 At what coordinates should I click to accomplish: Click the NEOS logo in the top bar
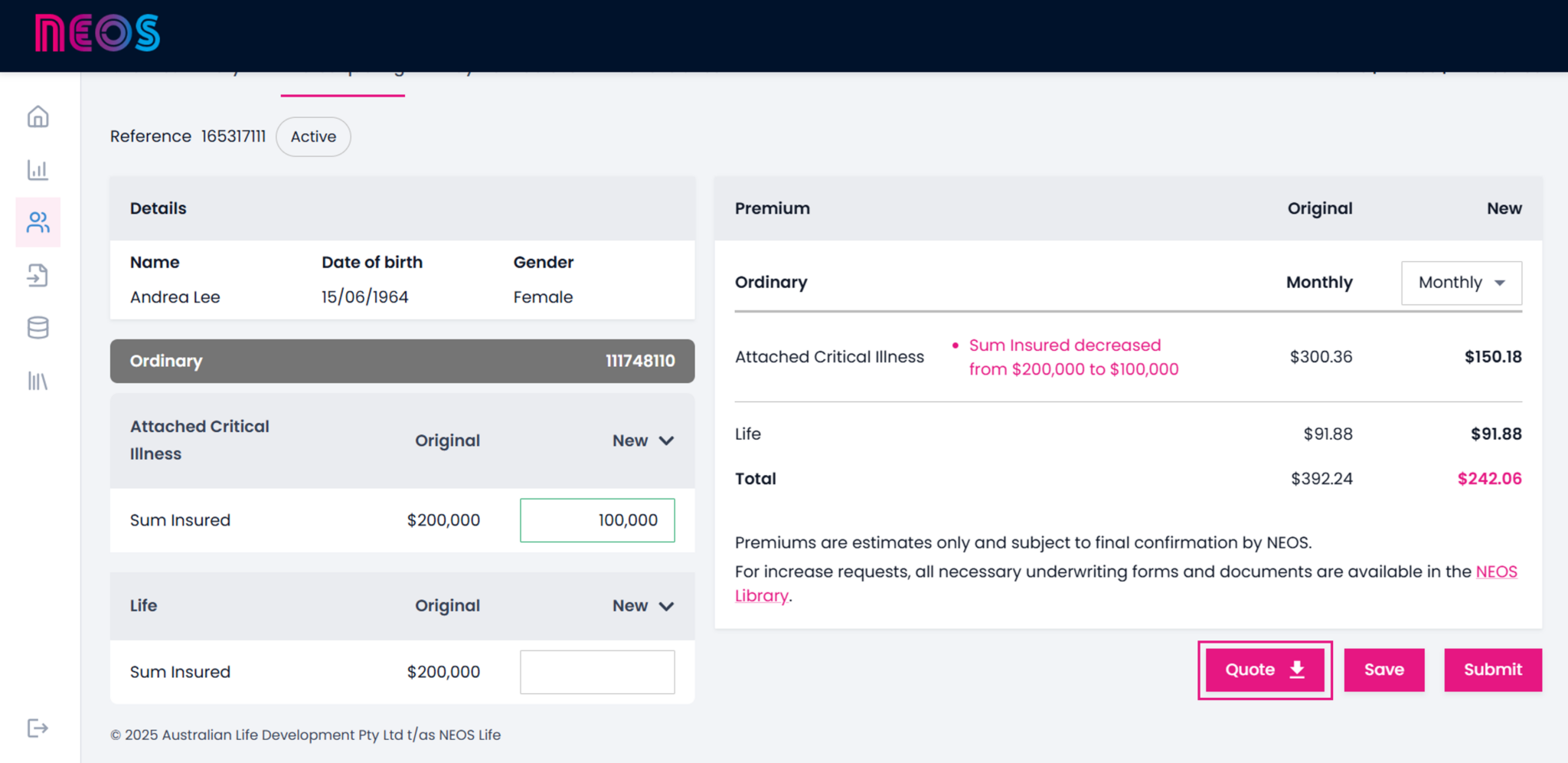click(97, 34)
